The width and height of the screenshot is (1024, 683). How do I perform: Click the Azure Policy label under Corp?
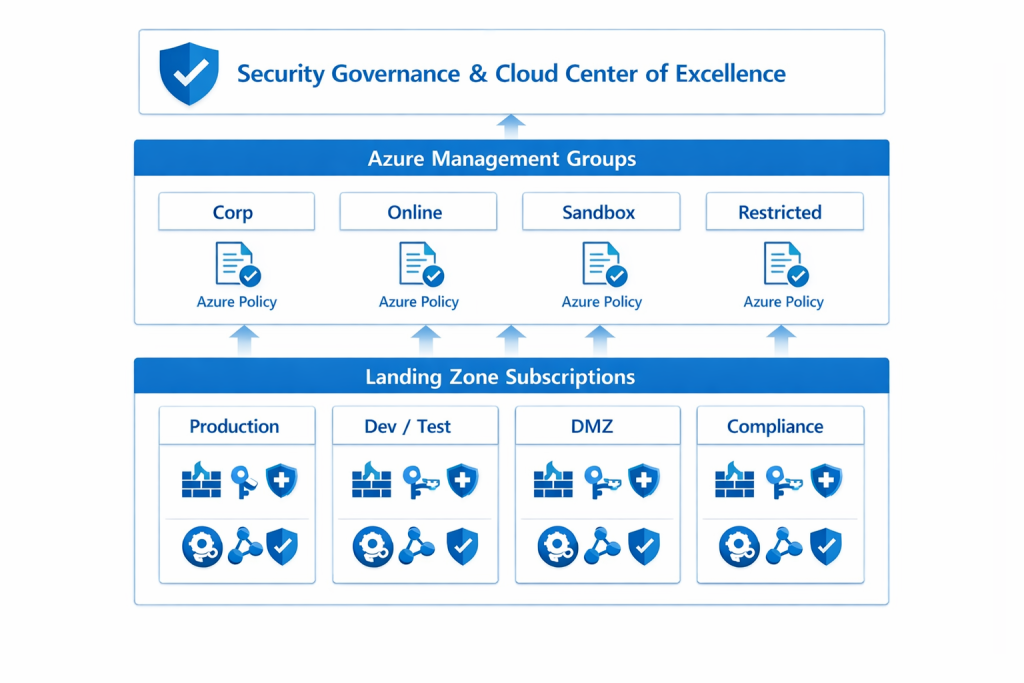237,302
